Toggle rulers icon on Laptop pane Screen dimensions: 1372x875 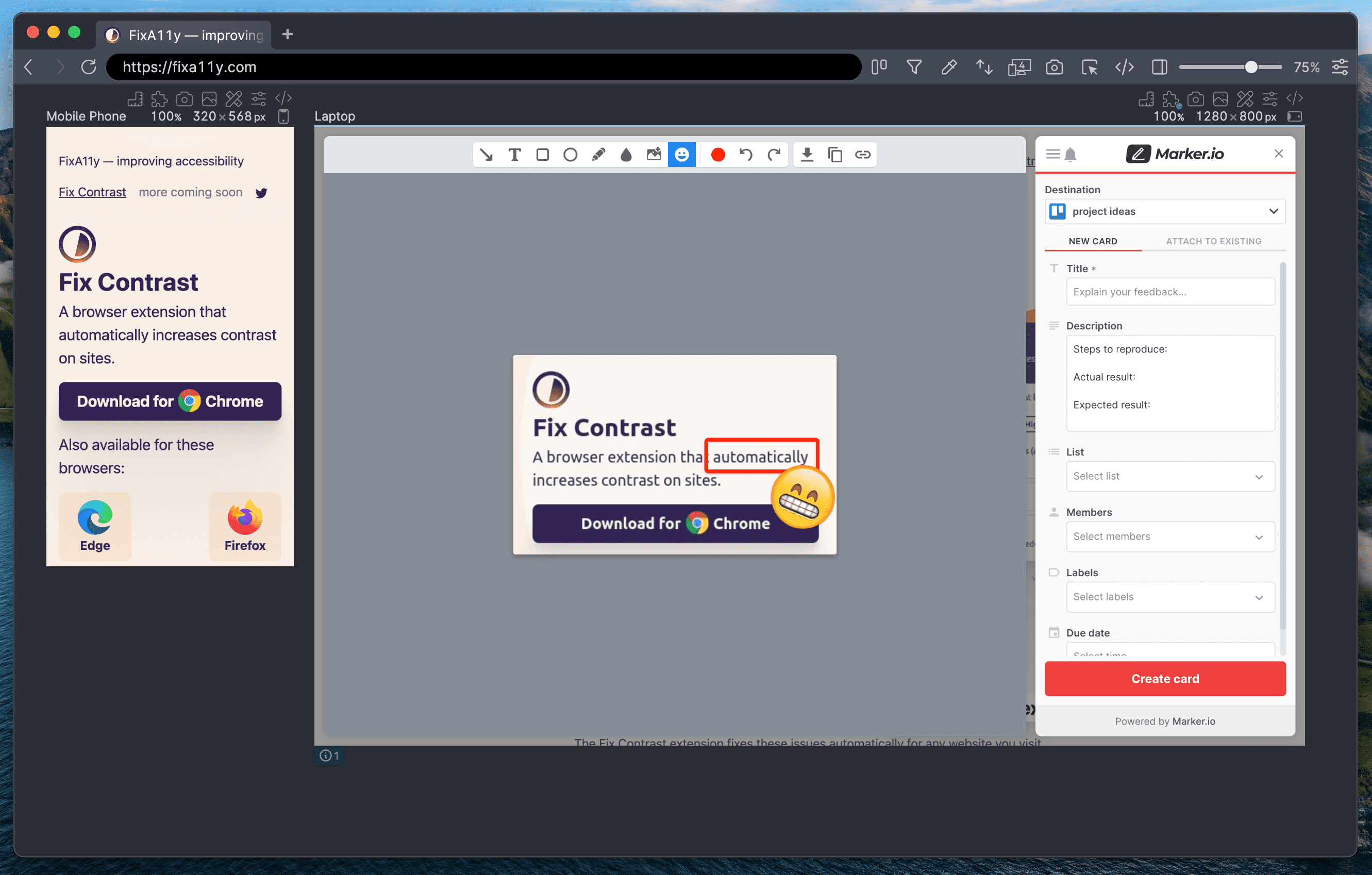coord(1146,99)
